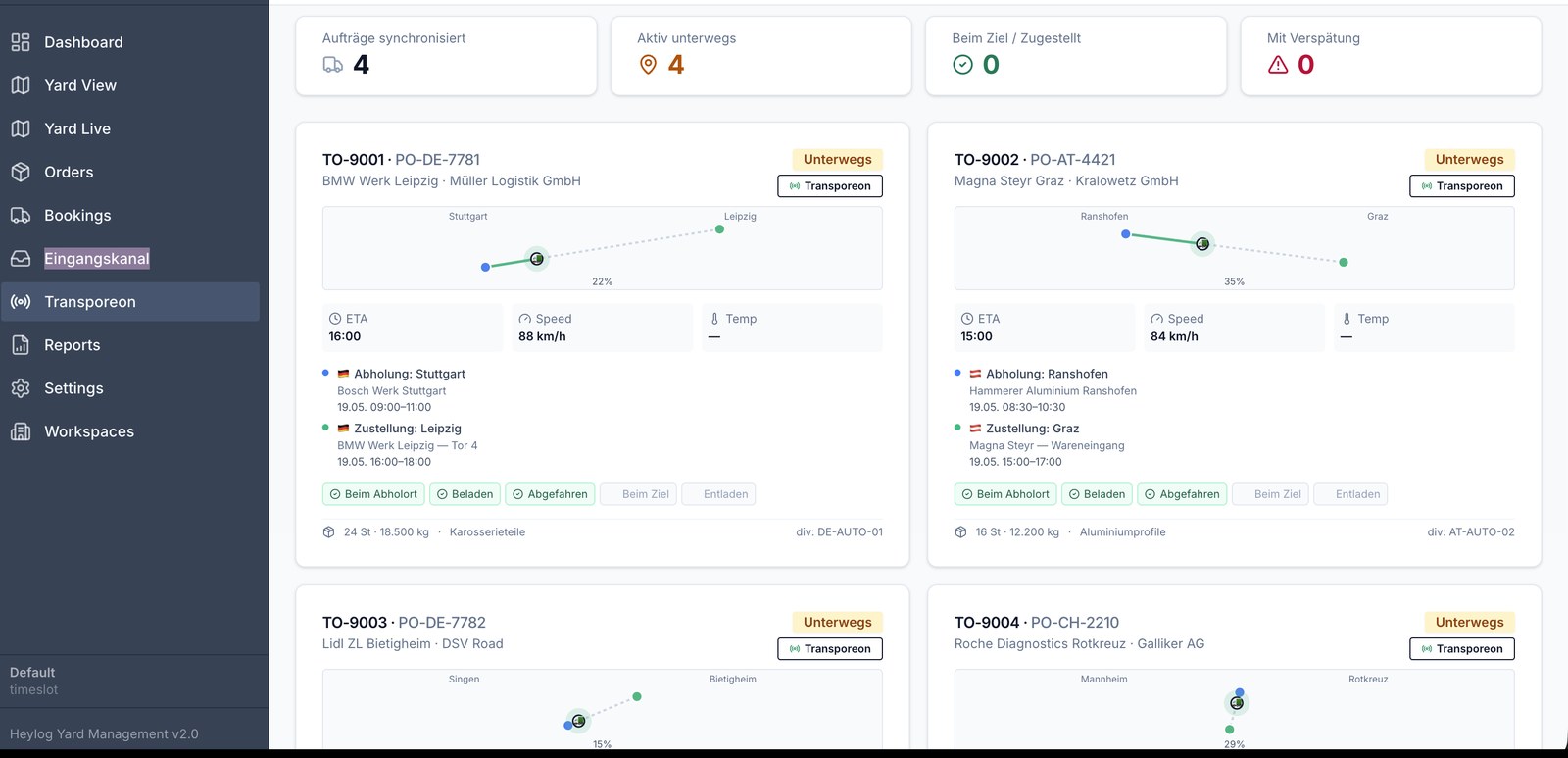
Task: Click the Speed gauge icon for TO-9001
Action: [x=525, y=319]
